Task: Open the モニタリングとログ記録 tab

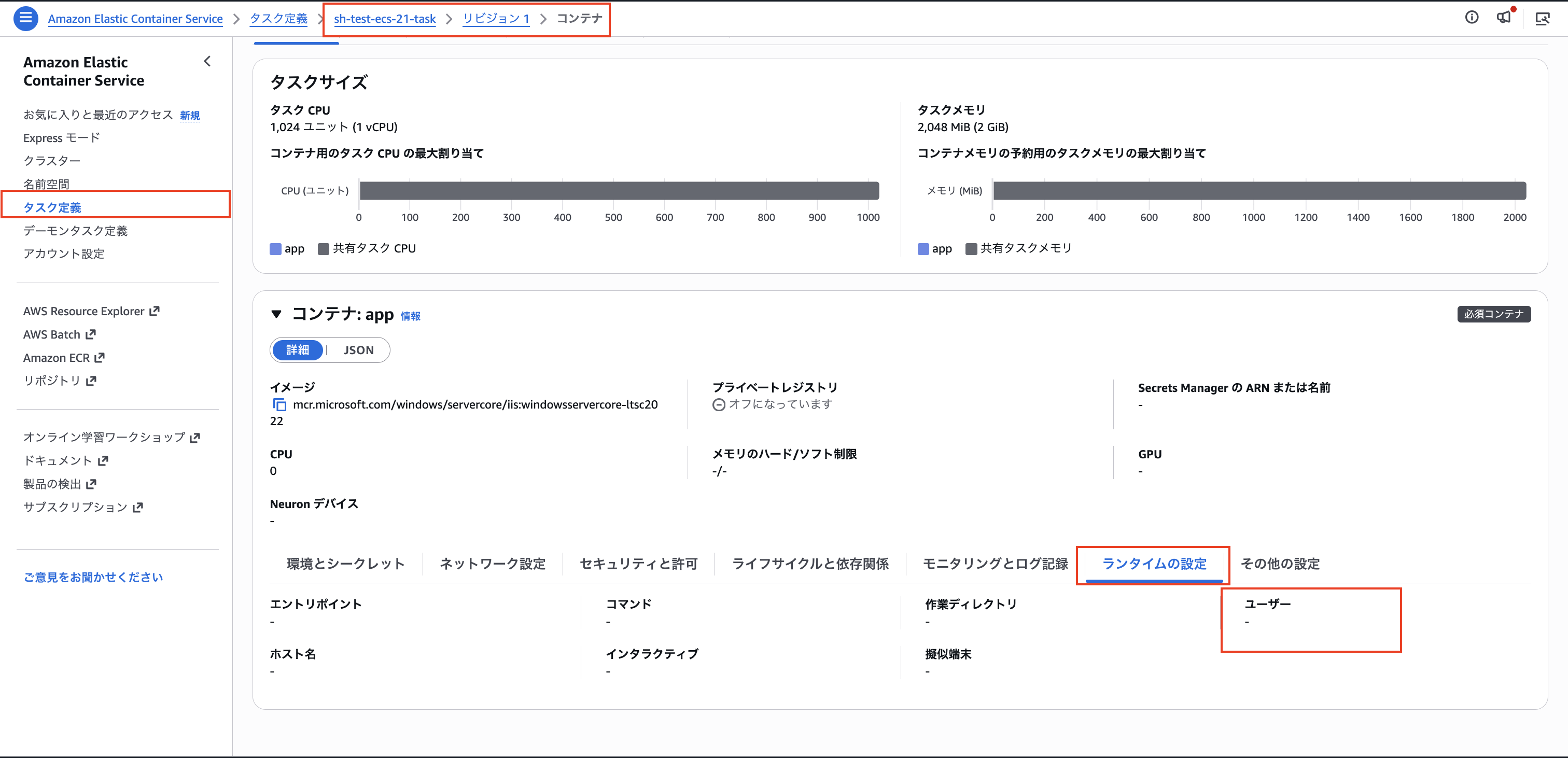Action: [x=995, y=564]
